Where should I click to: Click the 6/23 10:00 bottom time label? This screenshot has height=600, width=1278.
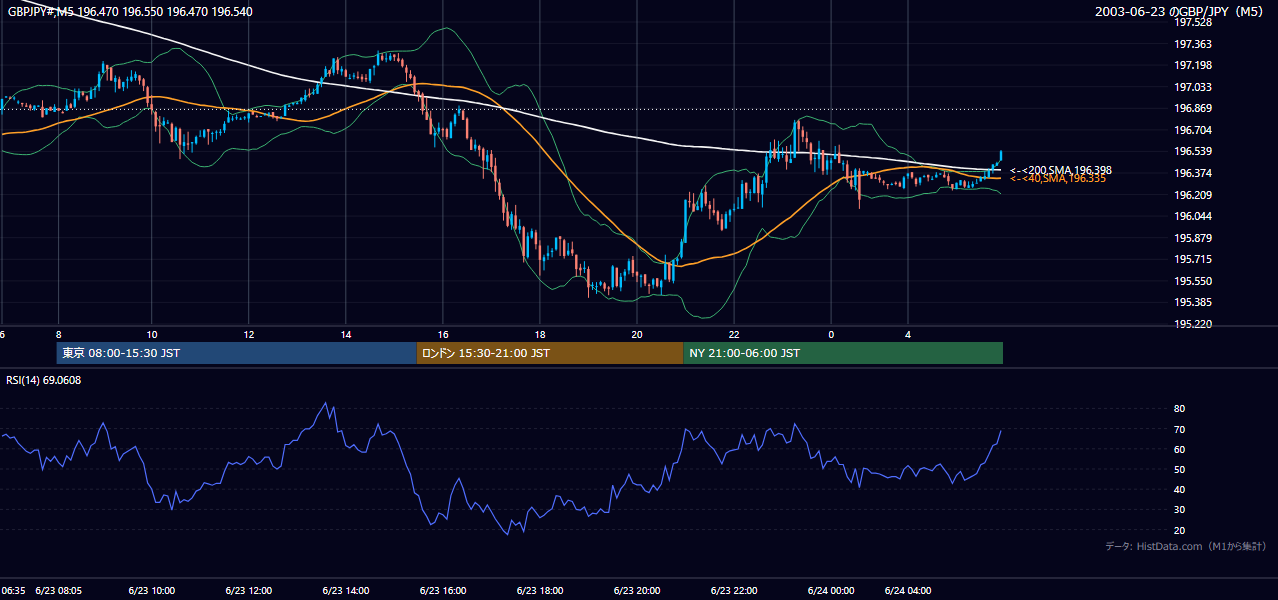click(152, 590)
